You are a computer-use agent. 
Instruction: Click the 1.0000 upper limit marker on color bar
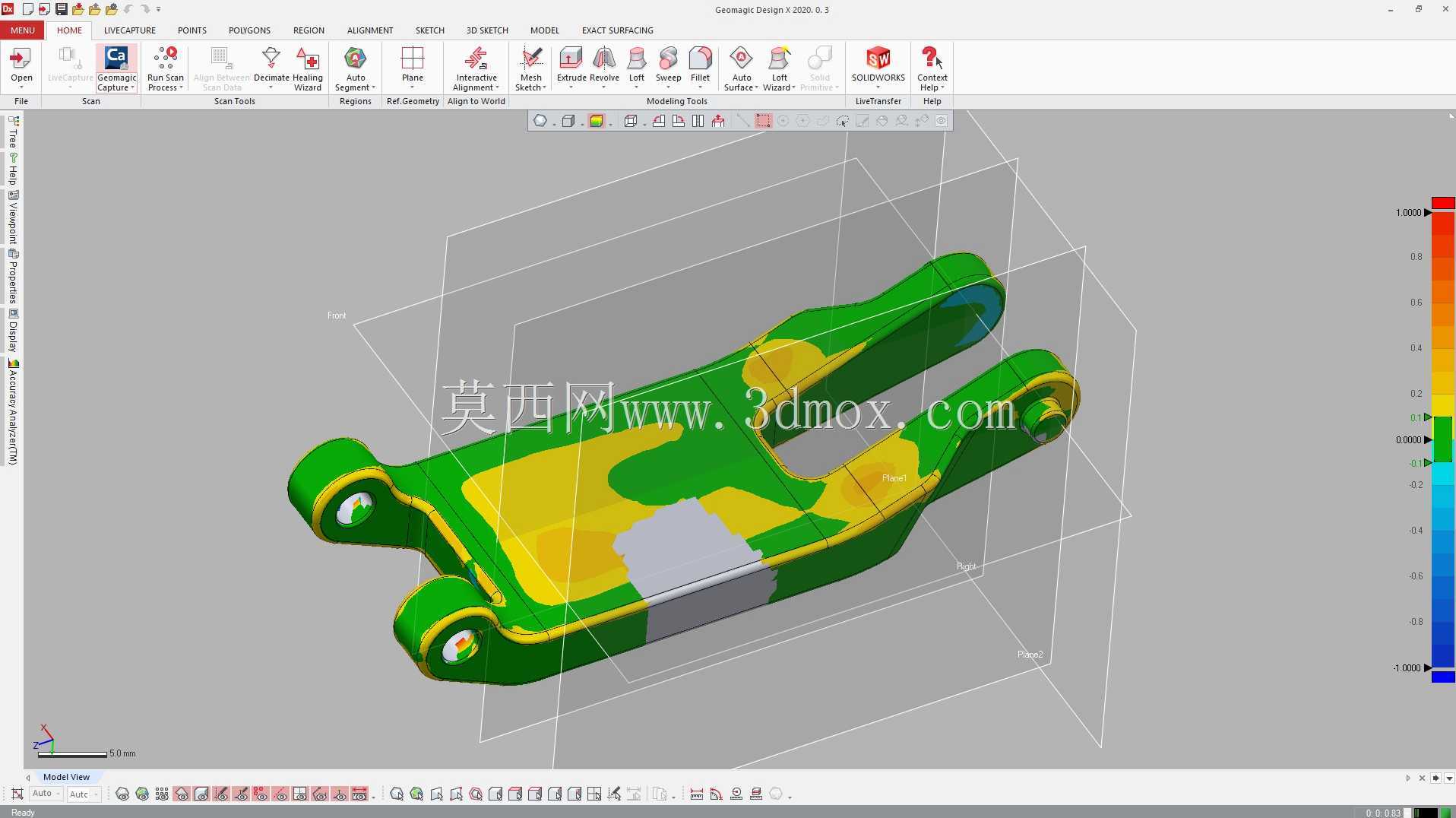point(1428,213)
